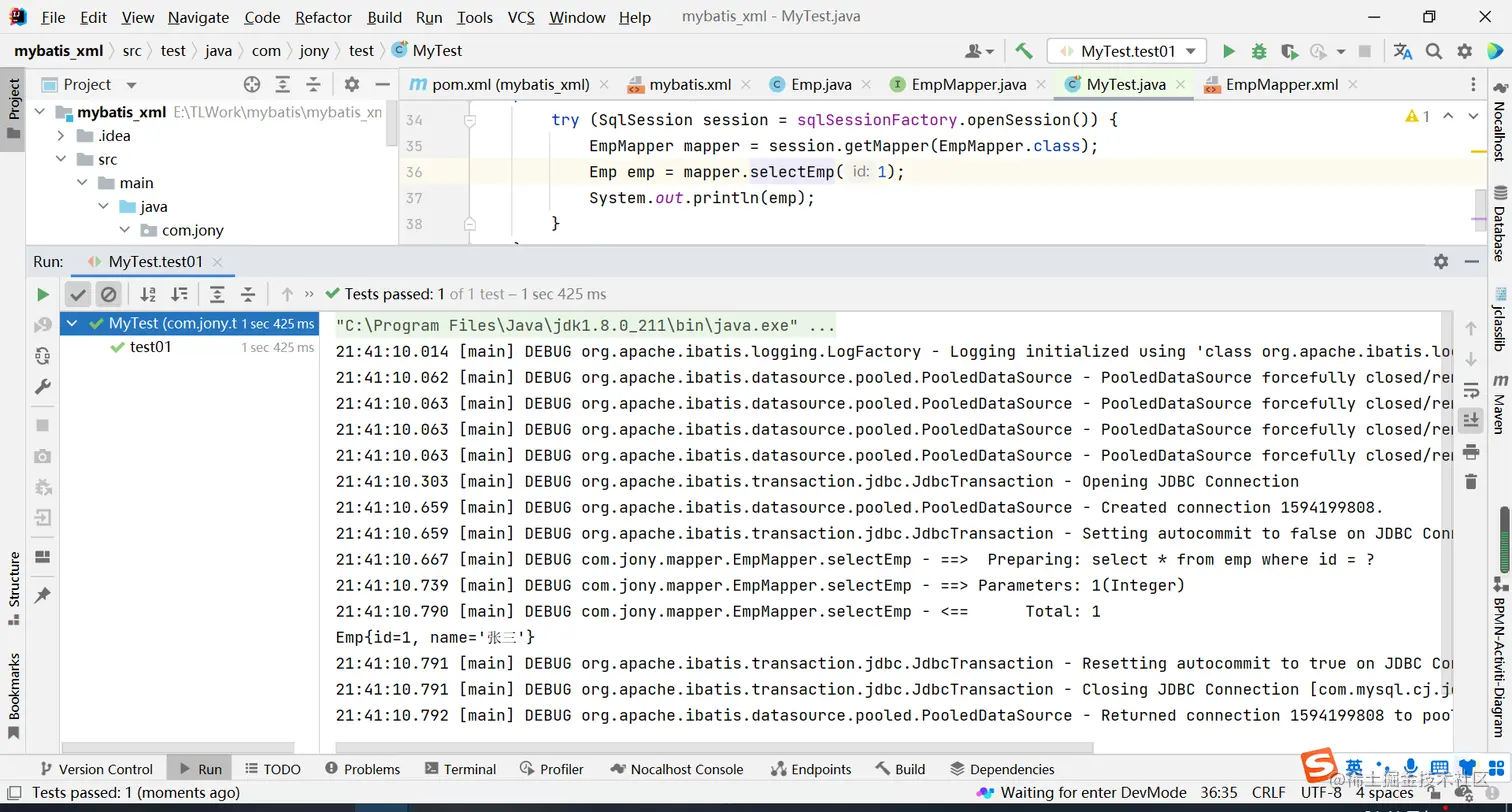Open the Nocalhost Console tool window
This screenshot has width=1512, height=812.
[x=676, y=769]
